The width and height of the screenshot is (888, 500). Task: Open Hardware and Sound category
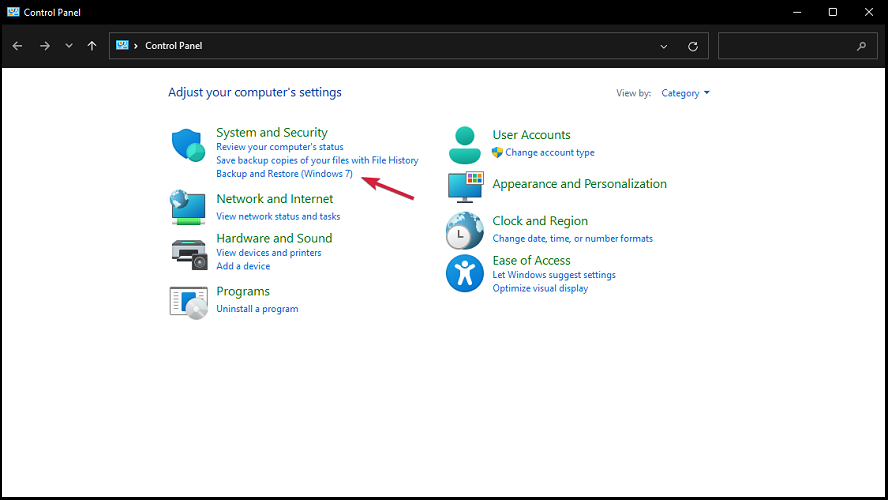pos(274,238)
